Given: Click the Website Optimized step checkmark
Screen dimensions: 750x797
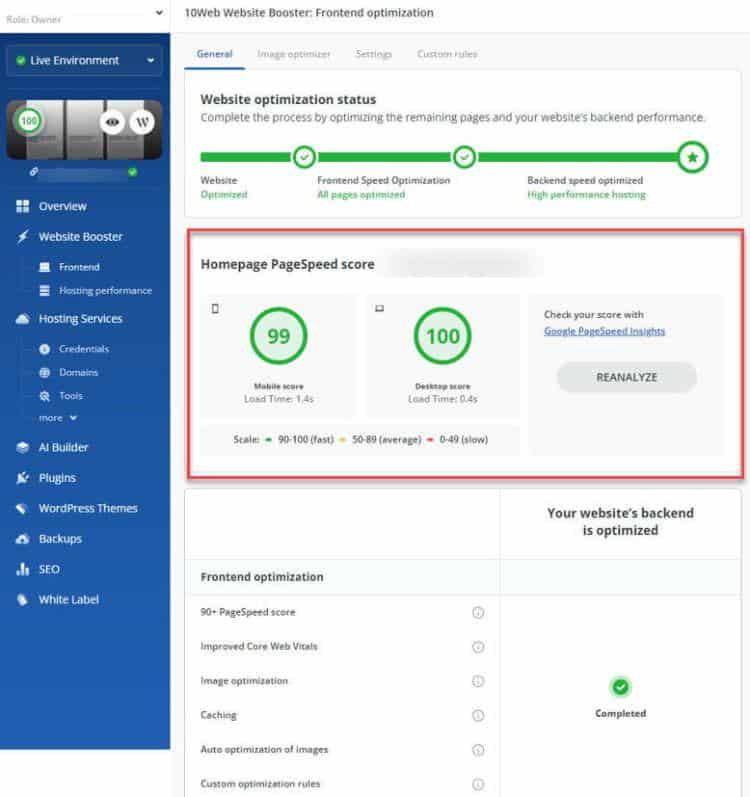Looking at the screenshot, I should point(304,157).
